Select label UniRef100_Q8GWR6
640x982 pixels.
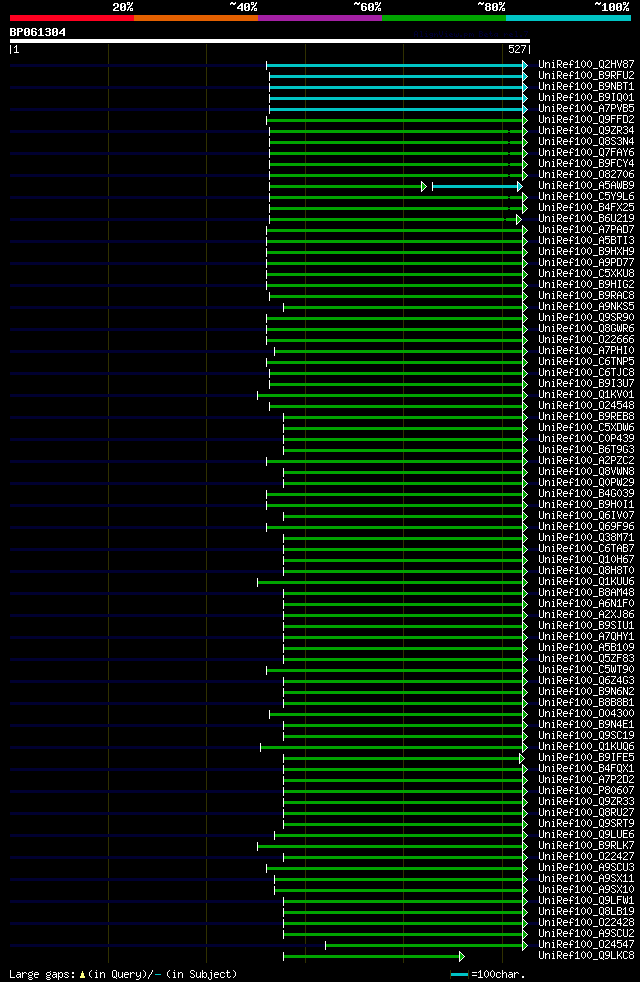[x=586, y=328]
